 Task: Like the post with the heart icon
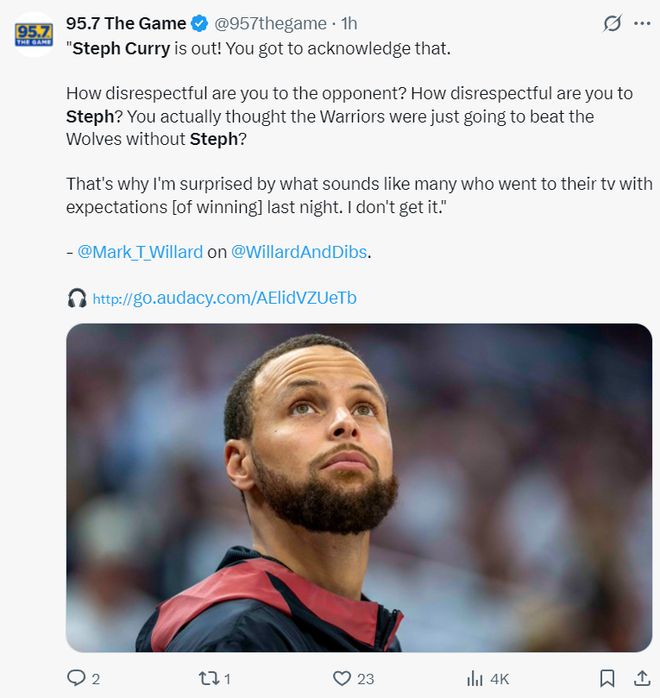[x=342, y=678]
